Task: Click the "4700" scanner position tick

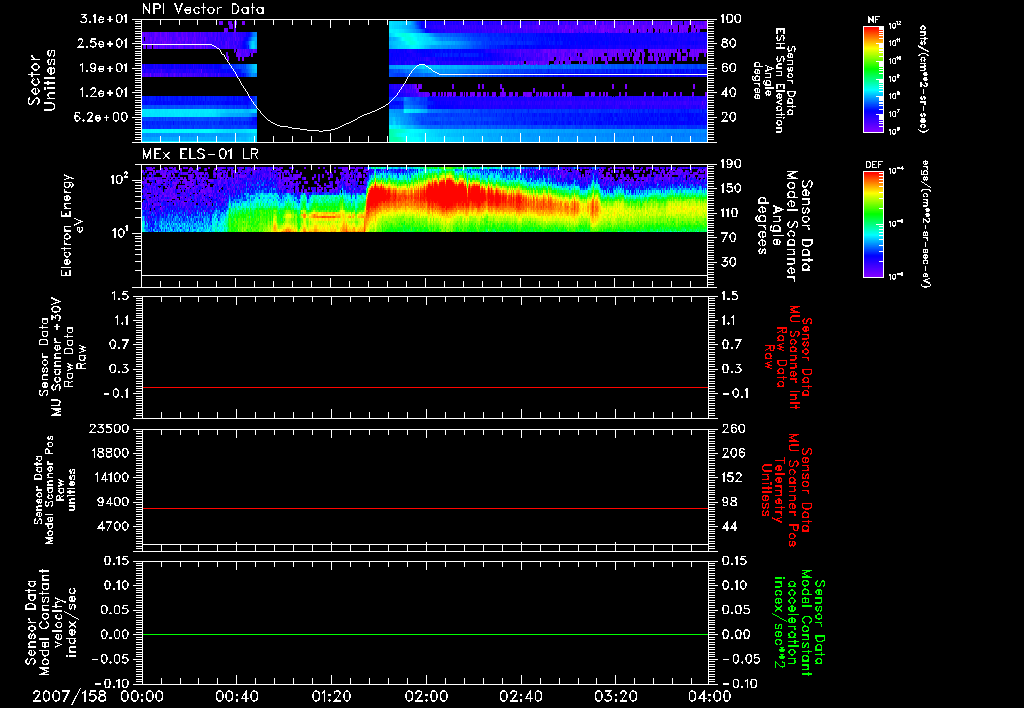Action: (113, 526)
